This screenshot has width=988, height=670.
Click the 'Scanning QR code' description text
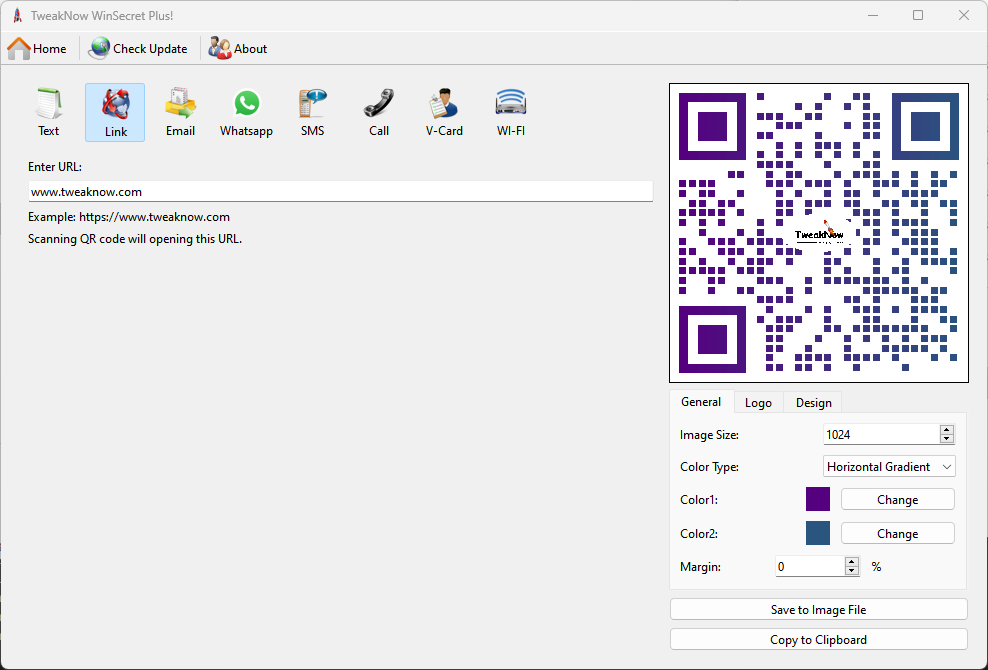(135, 239)
